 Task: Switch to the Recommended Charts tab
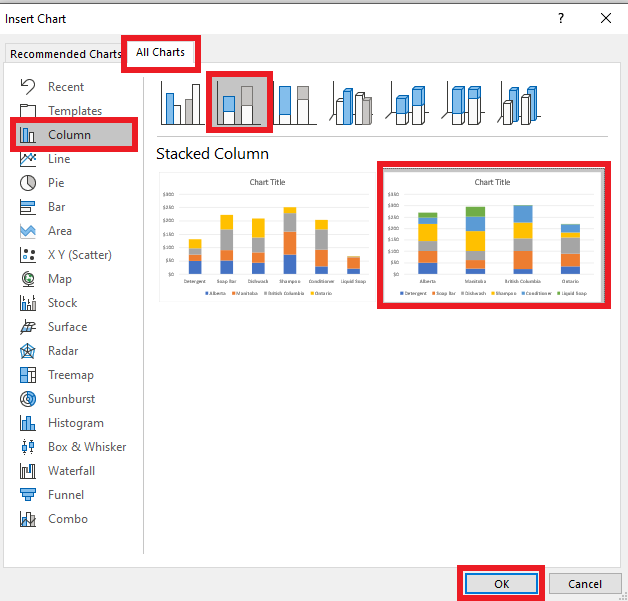(x=65, y=54)
